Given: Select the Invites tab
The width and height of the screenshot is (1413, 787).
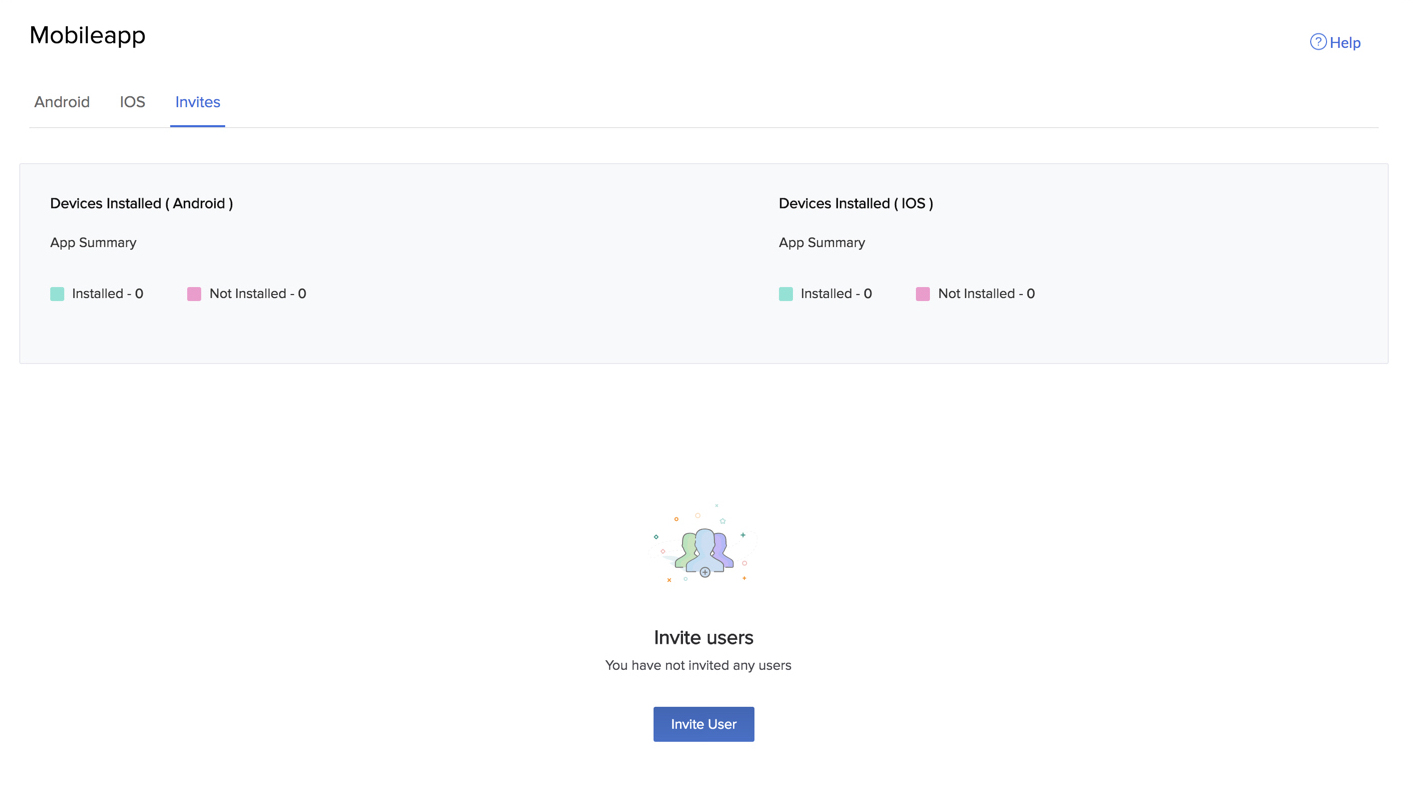Looking at the screenshot, I should 197,102.
